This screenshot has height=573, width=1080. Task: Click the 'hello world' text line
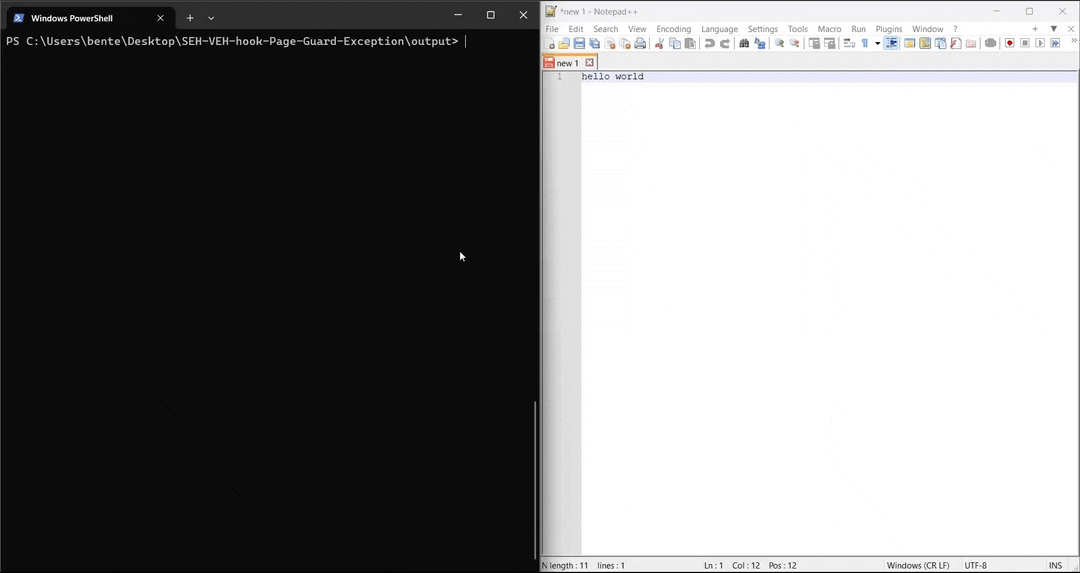[612, 76]
